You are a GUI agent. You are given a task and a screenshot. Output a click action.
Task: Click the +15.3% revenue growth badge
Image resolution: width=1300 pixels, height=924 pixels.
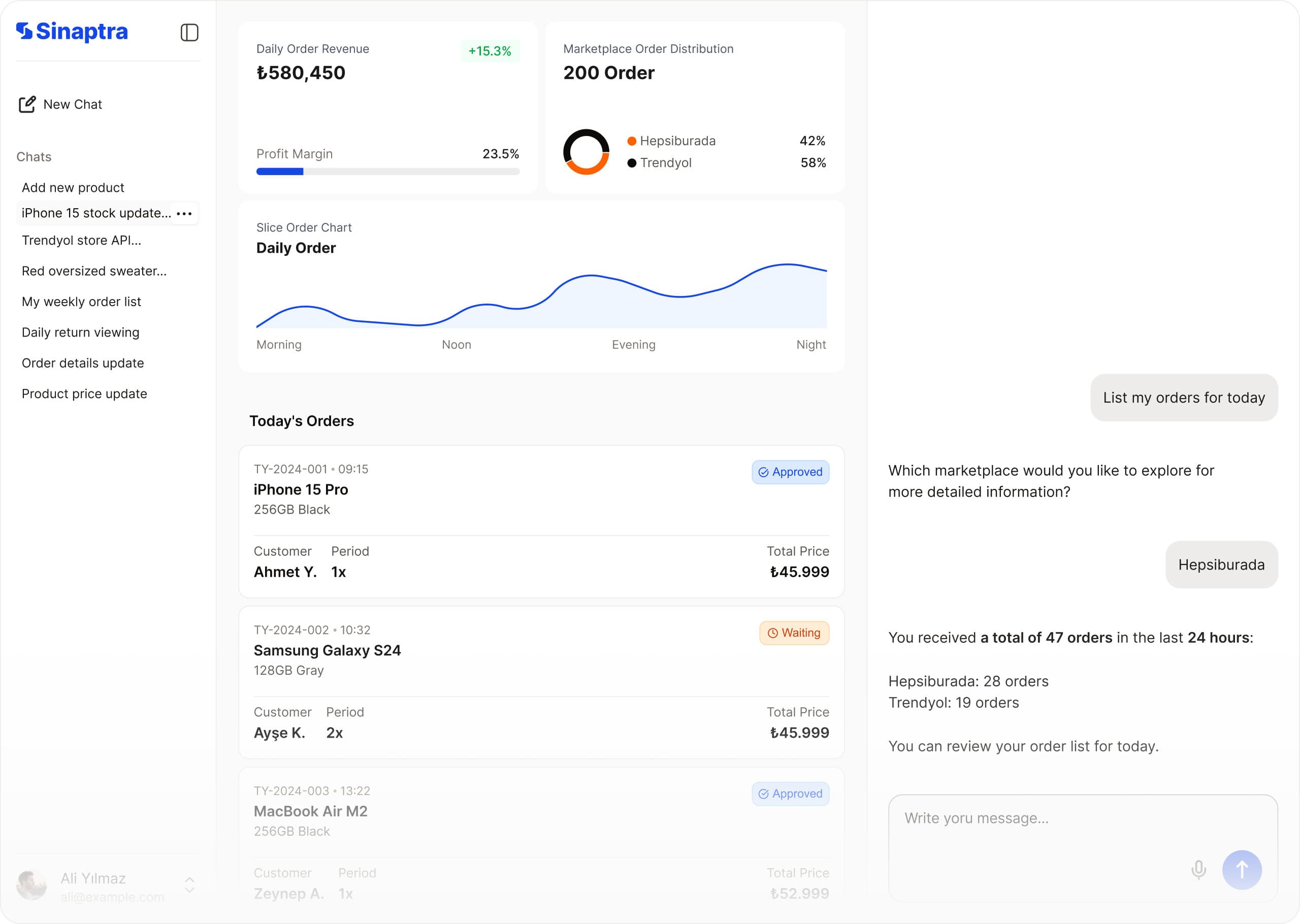coord(490,51)
